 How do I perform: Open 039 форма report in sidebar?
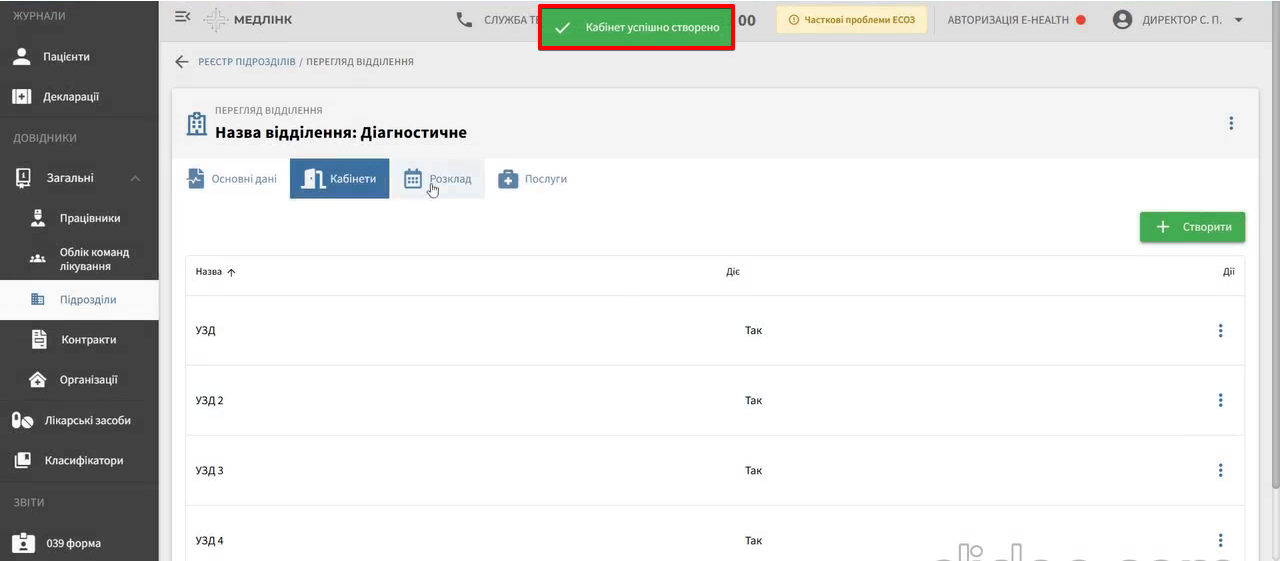point(79,543)
